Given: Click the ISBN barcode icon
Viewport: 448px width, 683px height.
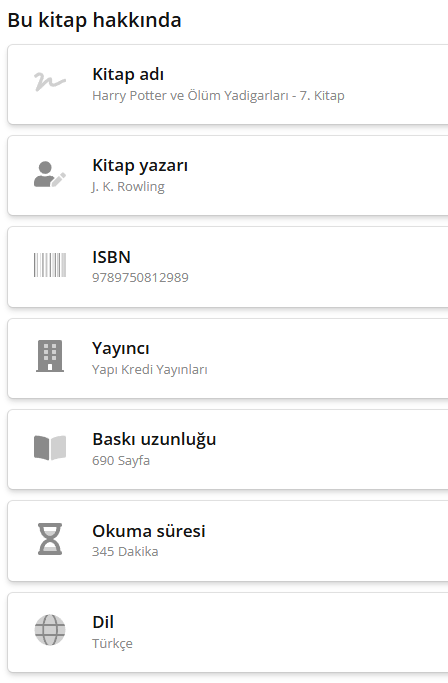Looking at the screenshot, I should pyautogui.click(x=50, y=265).
